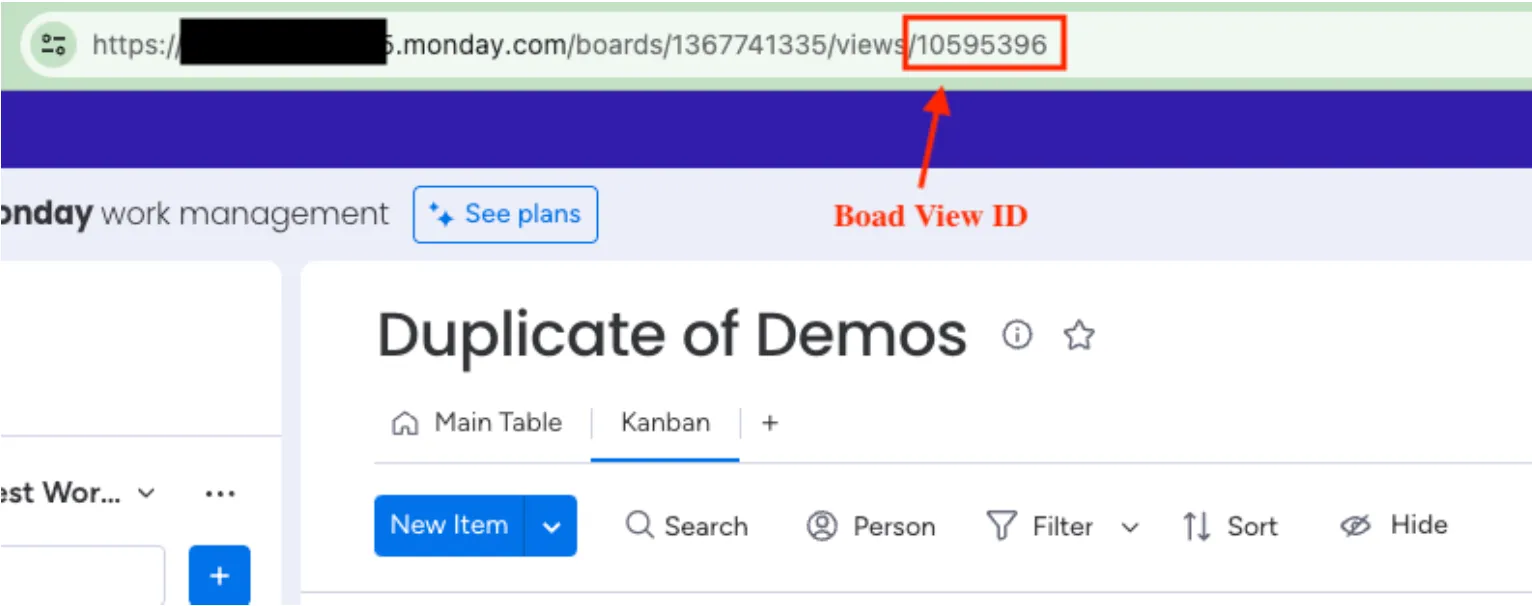Expand the workspace selector chevron
The image size is (1532, 606).
(146, 493)
